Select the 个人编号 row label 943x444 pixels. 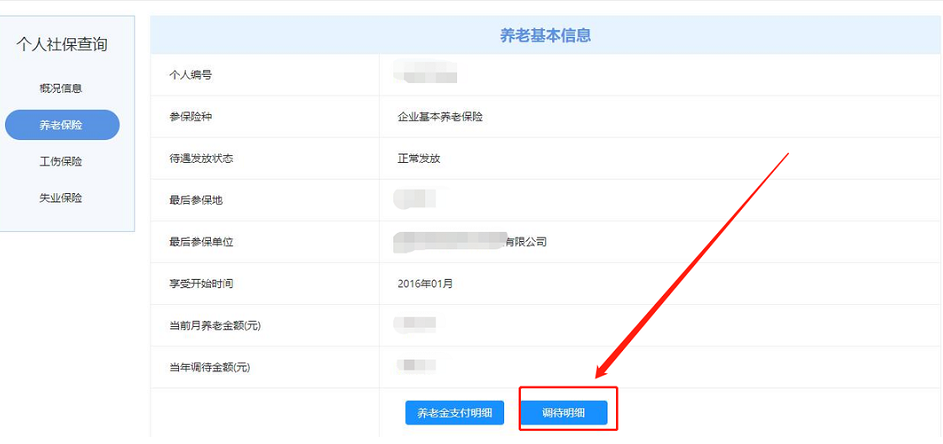pos(191,75)
